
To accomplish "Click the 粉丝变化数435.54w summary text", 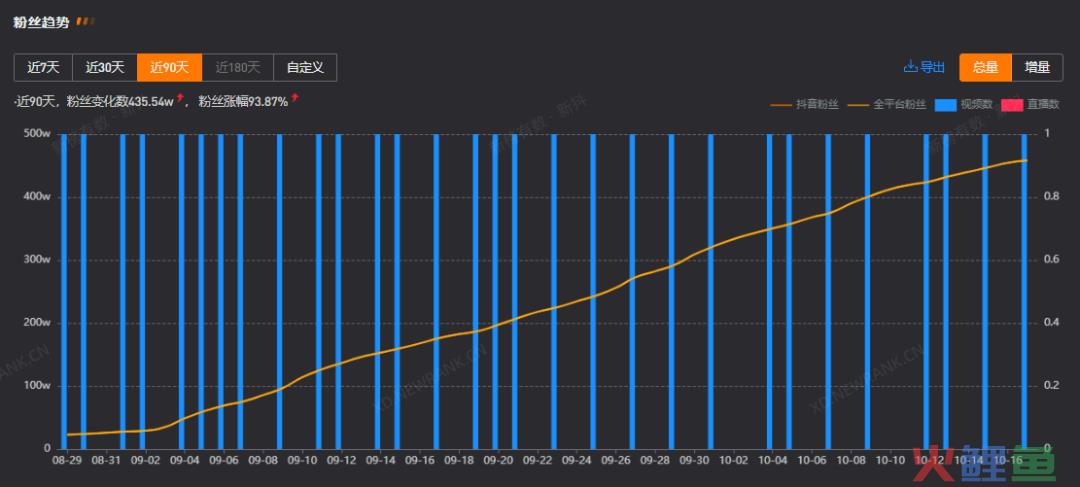I will tap(120, 102).
